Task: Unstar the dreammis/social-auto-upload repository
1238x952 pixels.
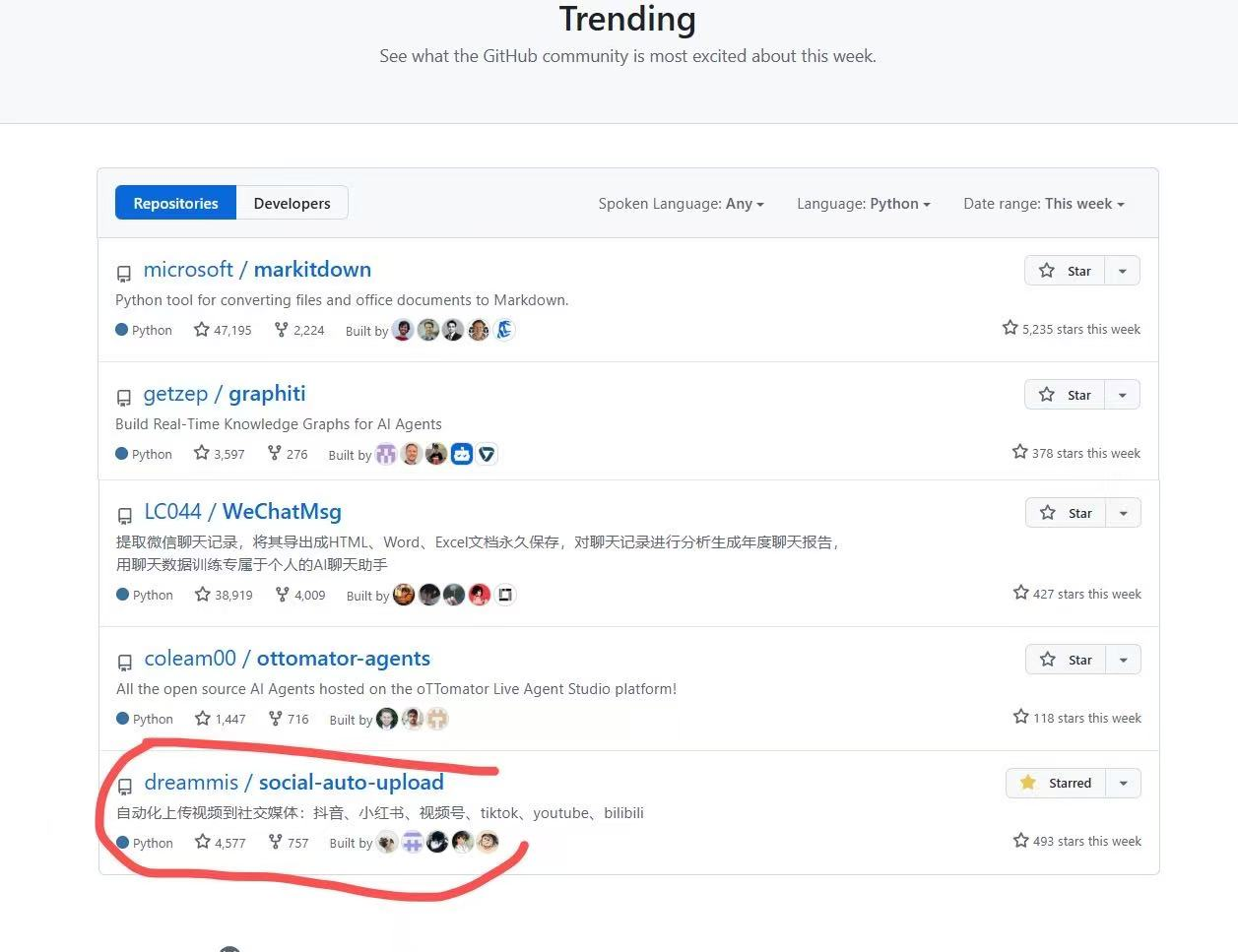Action: click(x=1057, y=783)
